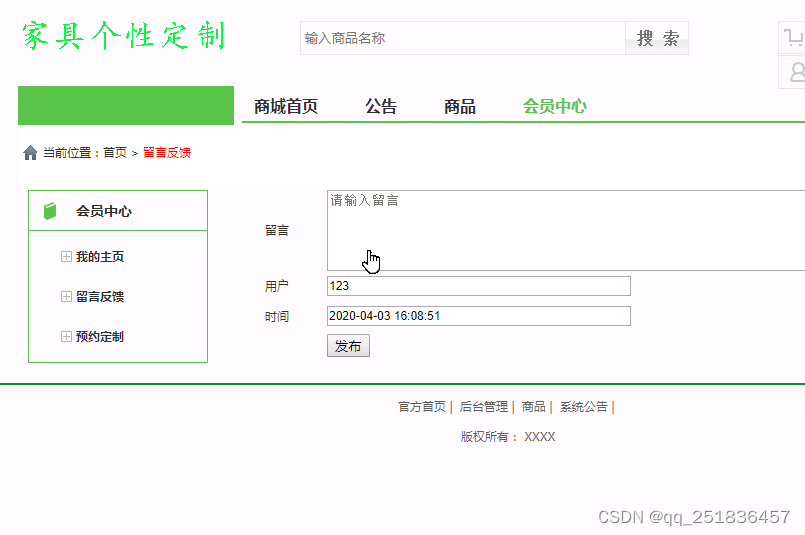805x535 pixels.
Task: Click the 留言 field label
Action: click(277, 231)
